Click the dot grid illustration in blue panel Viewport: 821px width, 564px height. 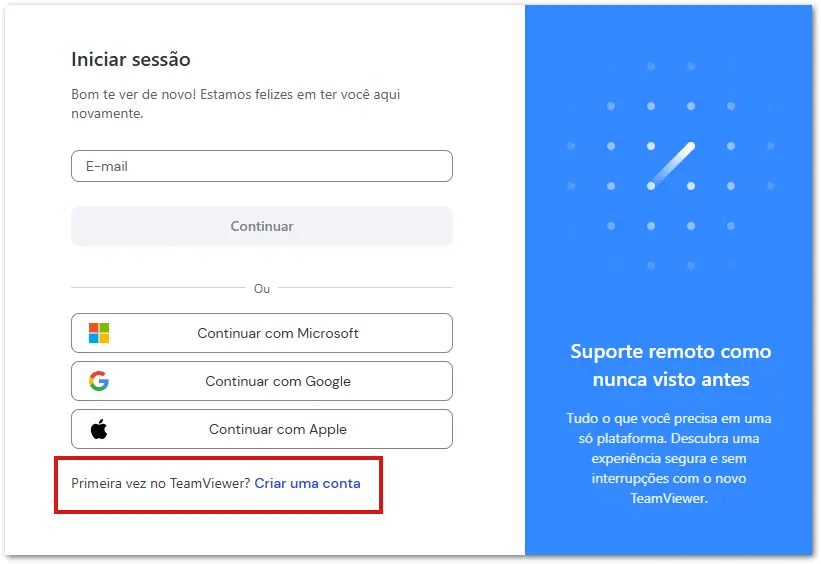671,166
